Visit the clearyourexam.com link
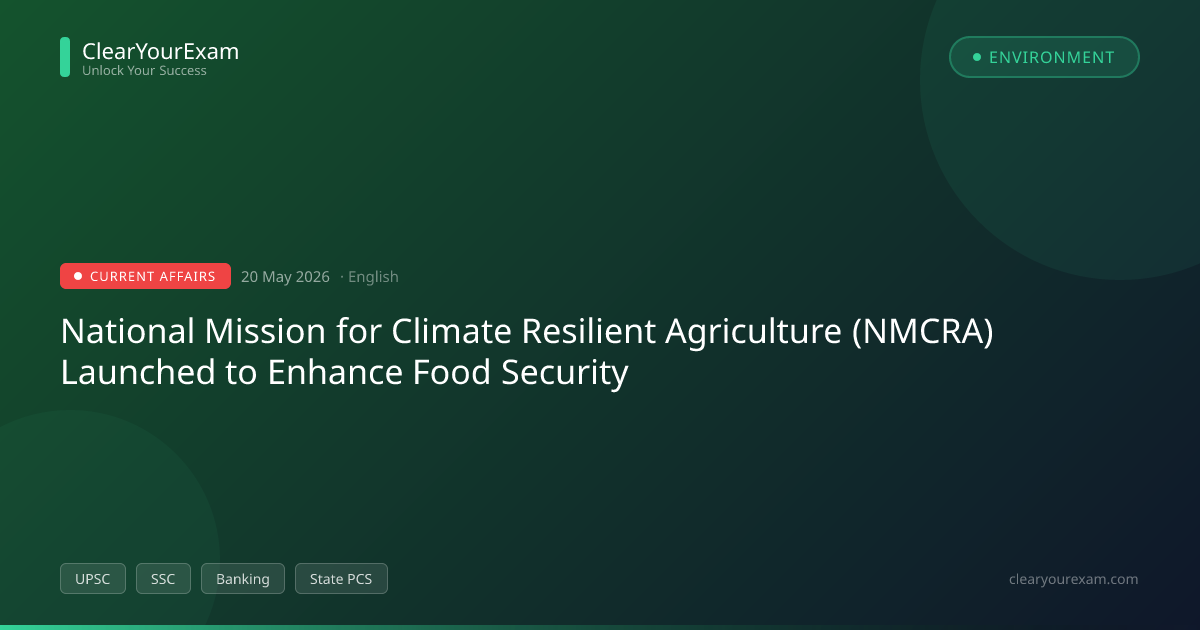 click(1074, 579)
